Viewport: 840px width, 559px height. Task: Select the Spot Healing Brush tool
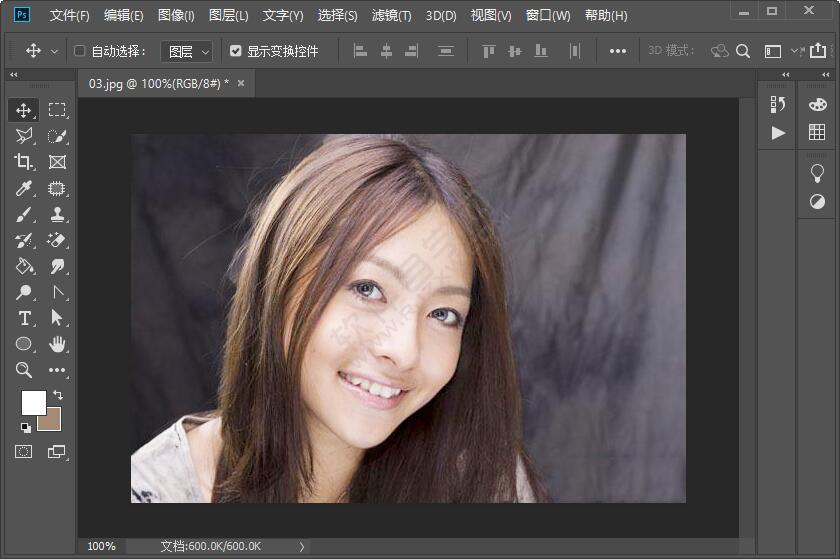[x=57, y=188]
